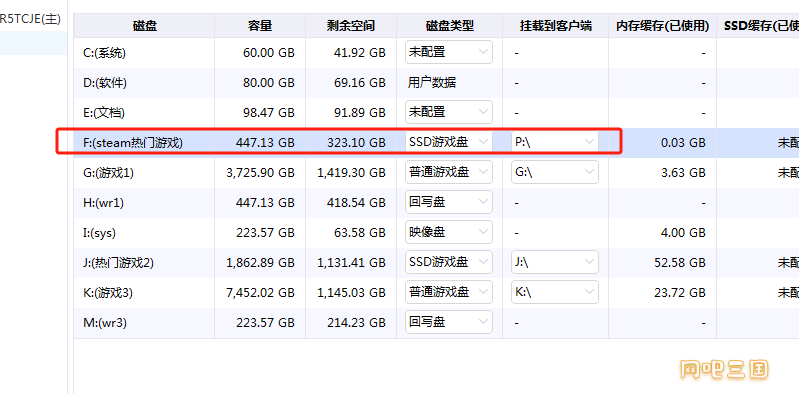
Task: Click the 内存缓存(已使用) column header
Action: pos(662,25)
